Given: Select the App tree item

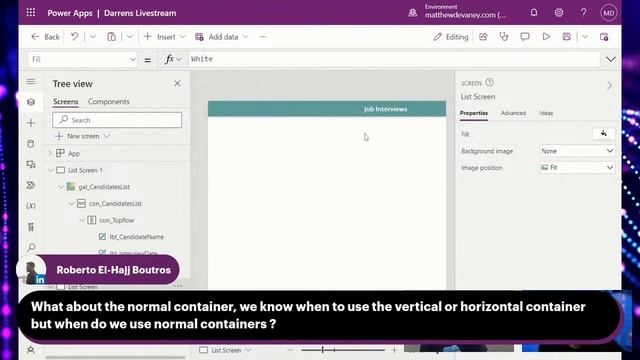Looking at the screenshot, I should 73,153.
